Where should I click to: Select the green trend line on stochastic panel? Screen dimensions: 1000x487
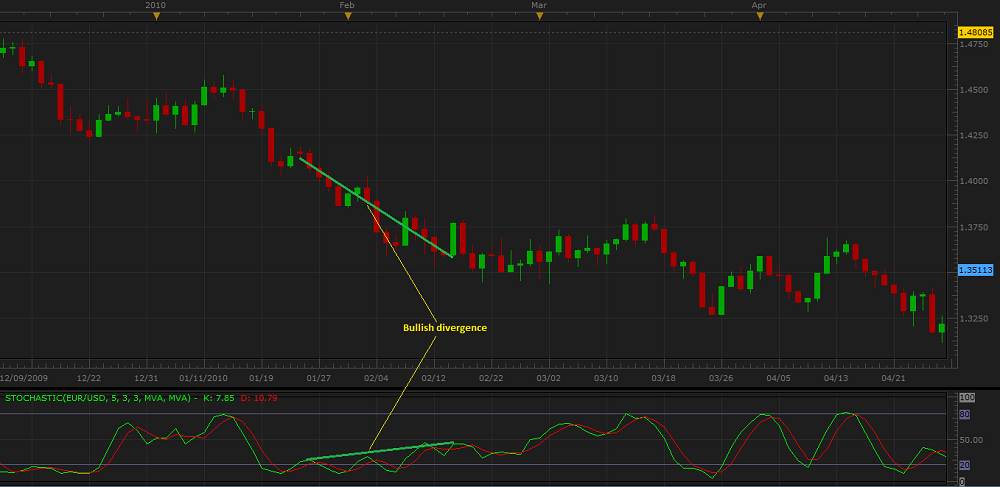pyautogui.click(x=380, y=451)
